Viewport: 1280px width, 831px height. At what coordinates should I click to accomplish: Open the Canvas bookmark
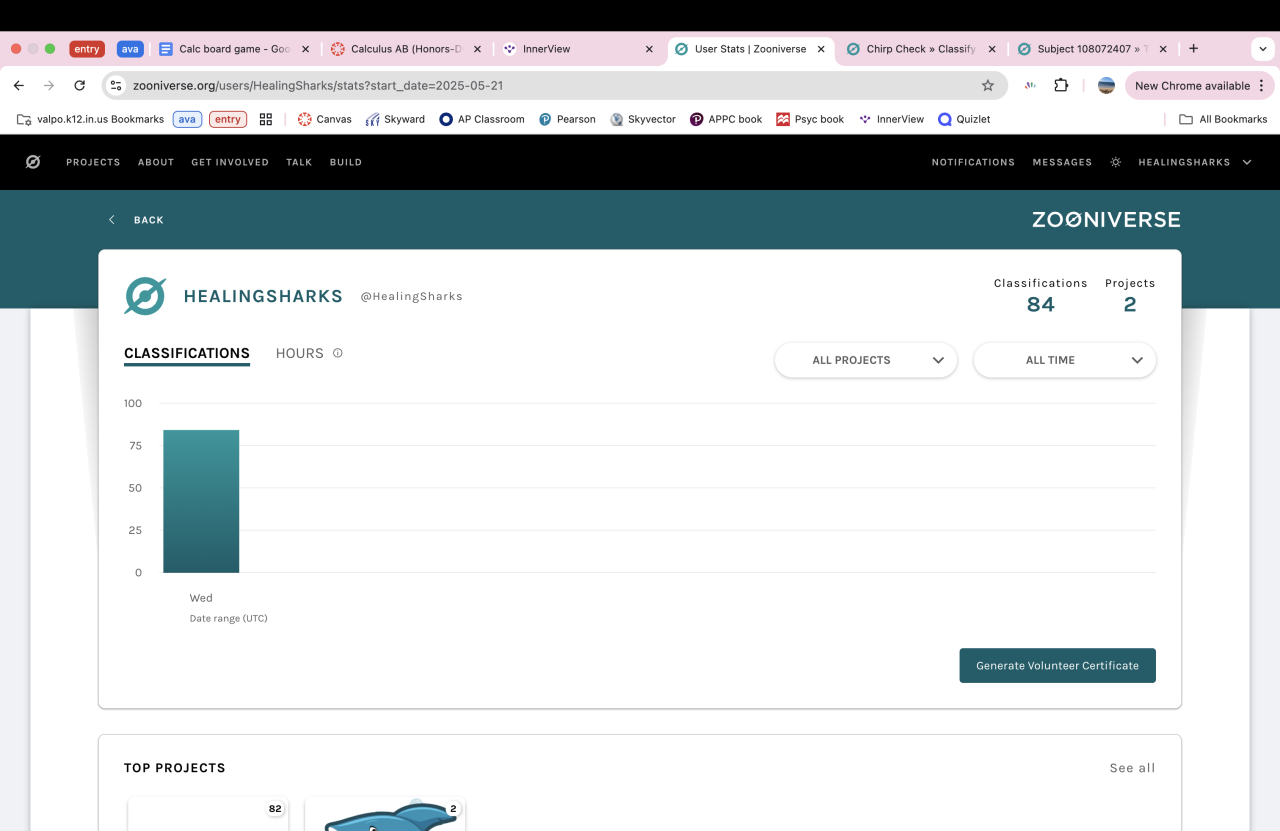(325, 119)
